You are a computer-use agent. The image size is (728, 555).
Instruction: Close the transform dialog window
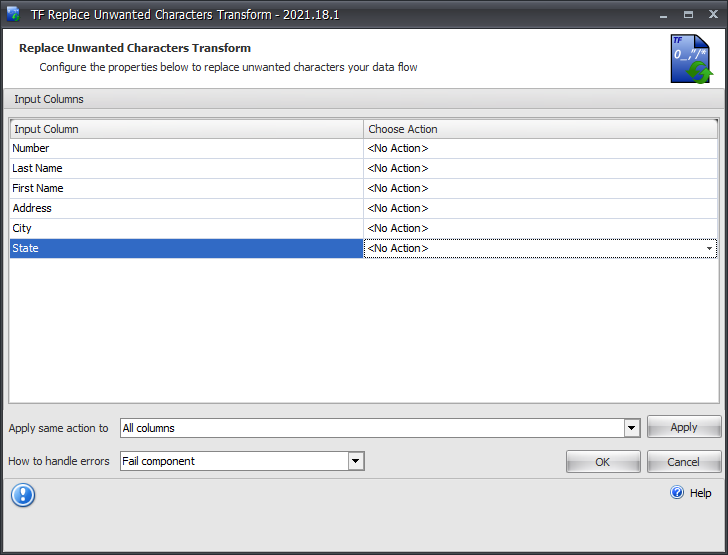click(x=714, y=14)
